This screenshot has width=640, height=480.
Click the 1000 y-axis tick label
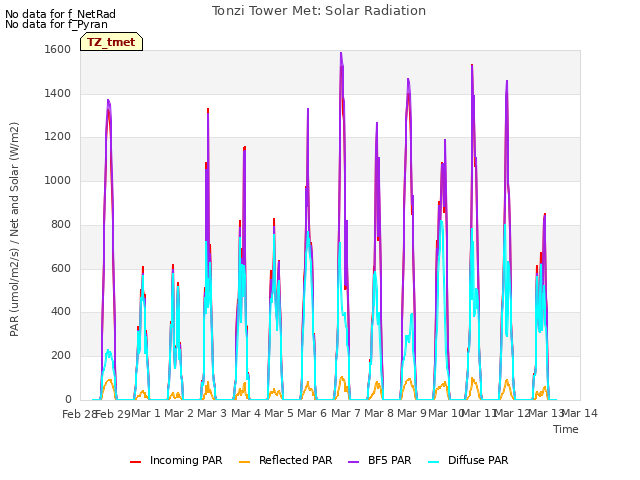click(58, 180)
